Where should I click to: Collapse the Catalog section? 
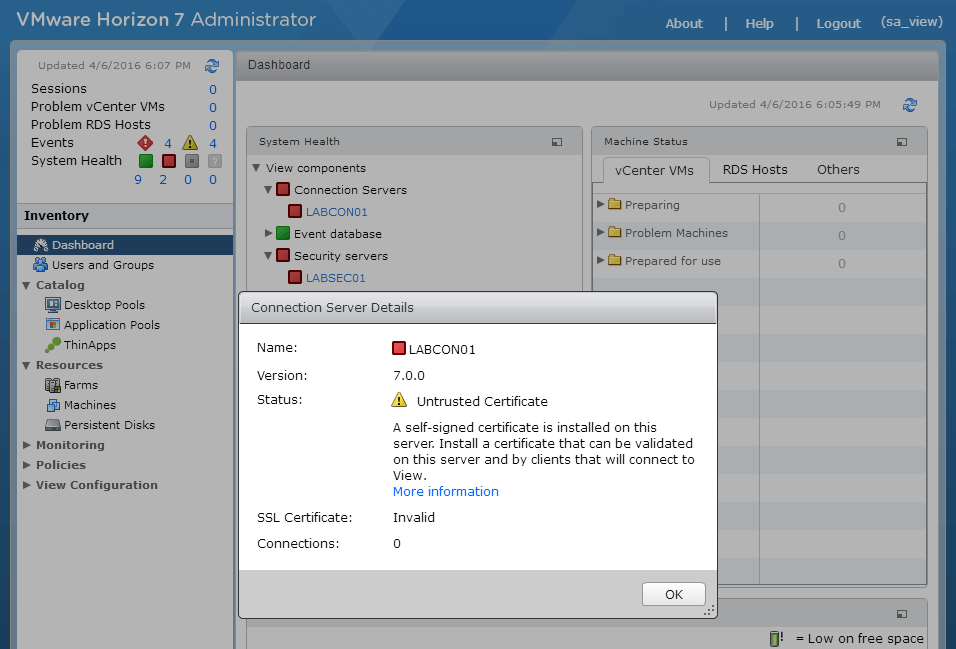point(26,285)
